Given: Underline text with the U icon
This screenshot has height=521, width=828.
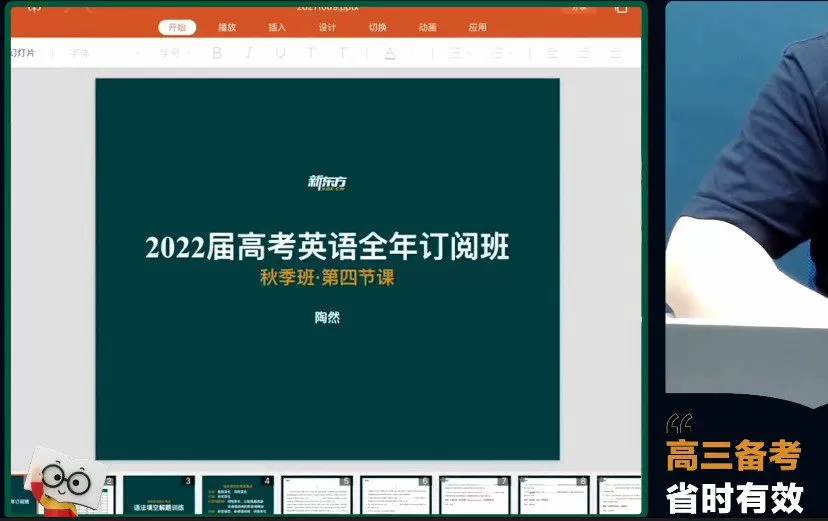Looking at the screenshot, I should click(x=280, y=53).
